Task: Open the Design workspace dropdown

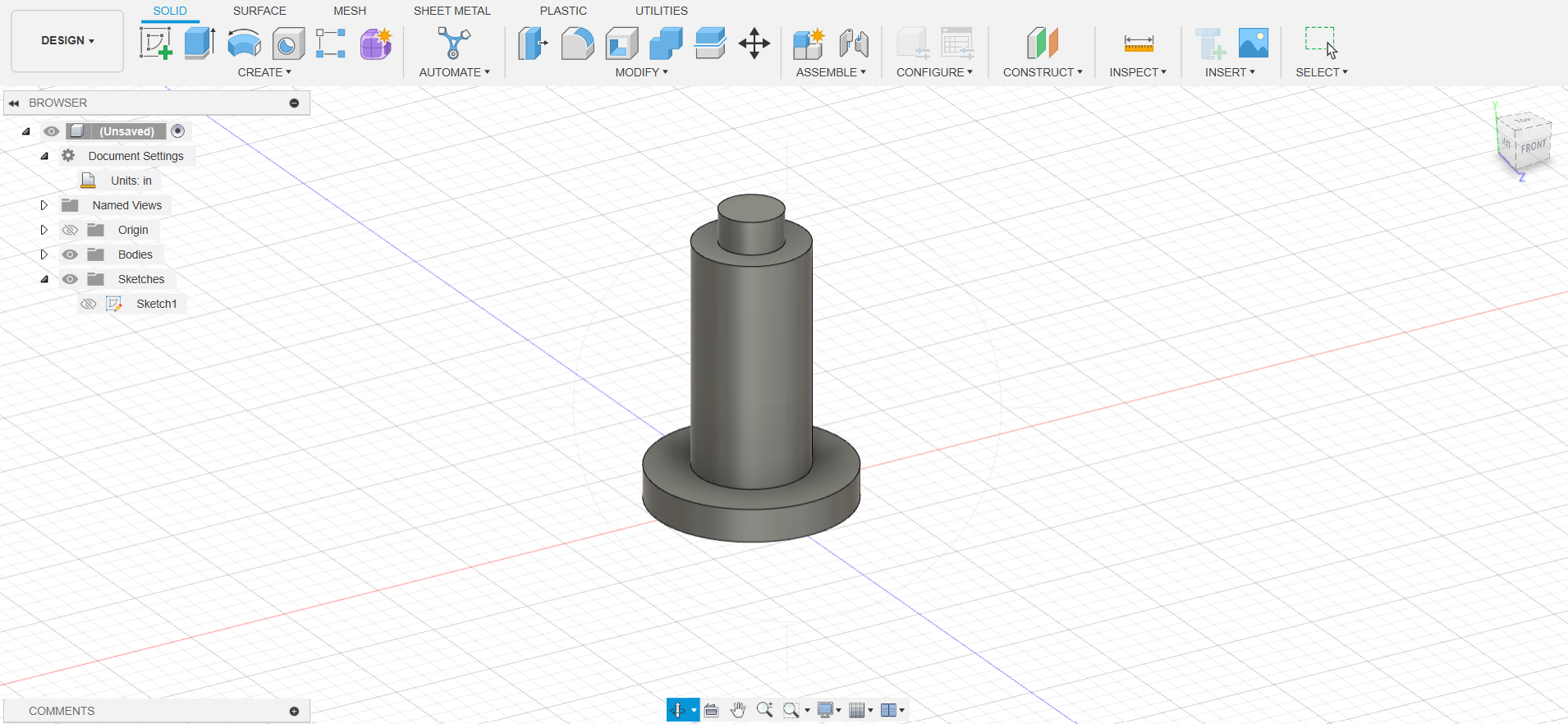Action: (67, 41)
